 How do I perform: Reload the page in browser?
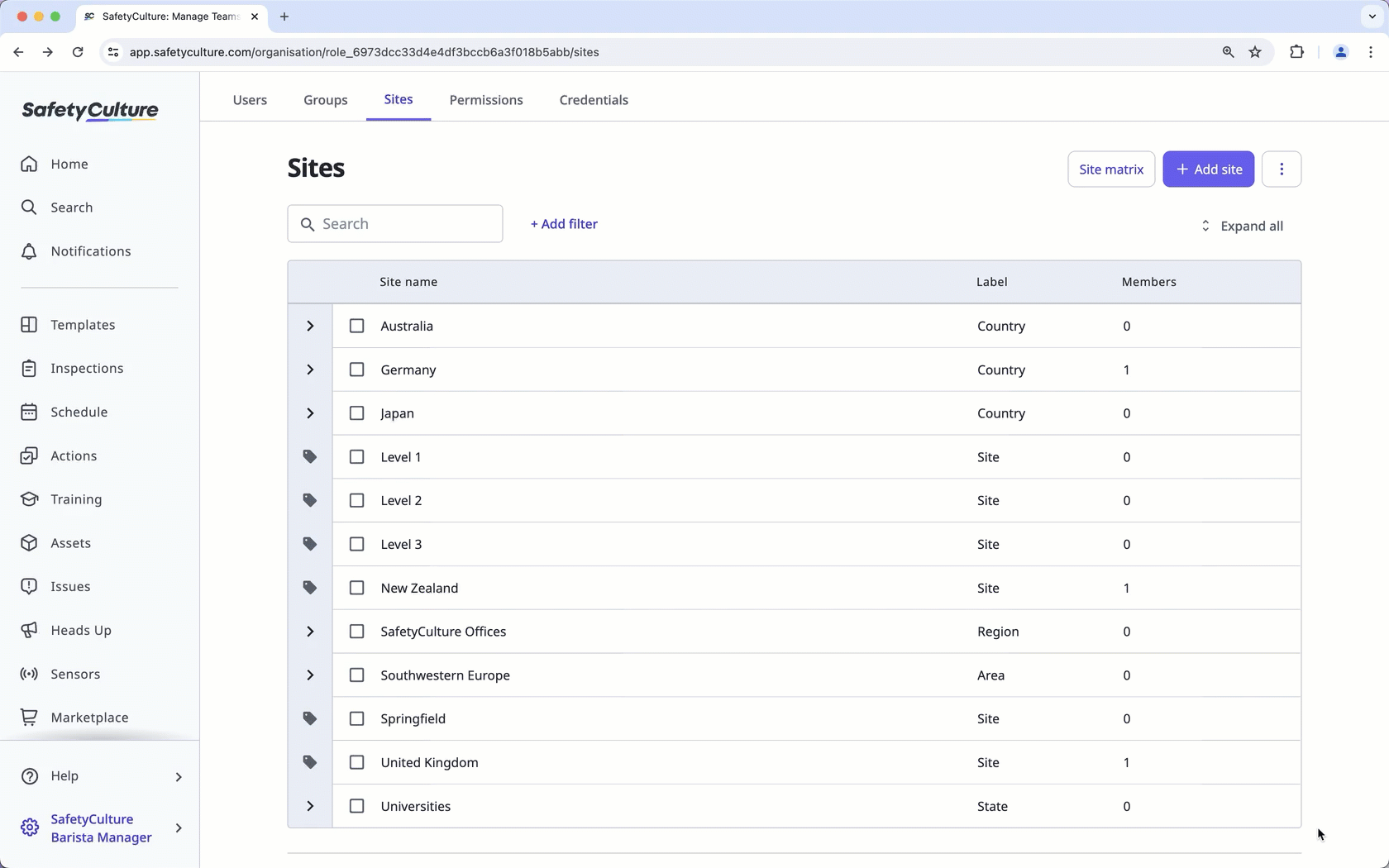[x=78, y=52]
